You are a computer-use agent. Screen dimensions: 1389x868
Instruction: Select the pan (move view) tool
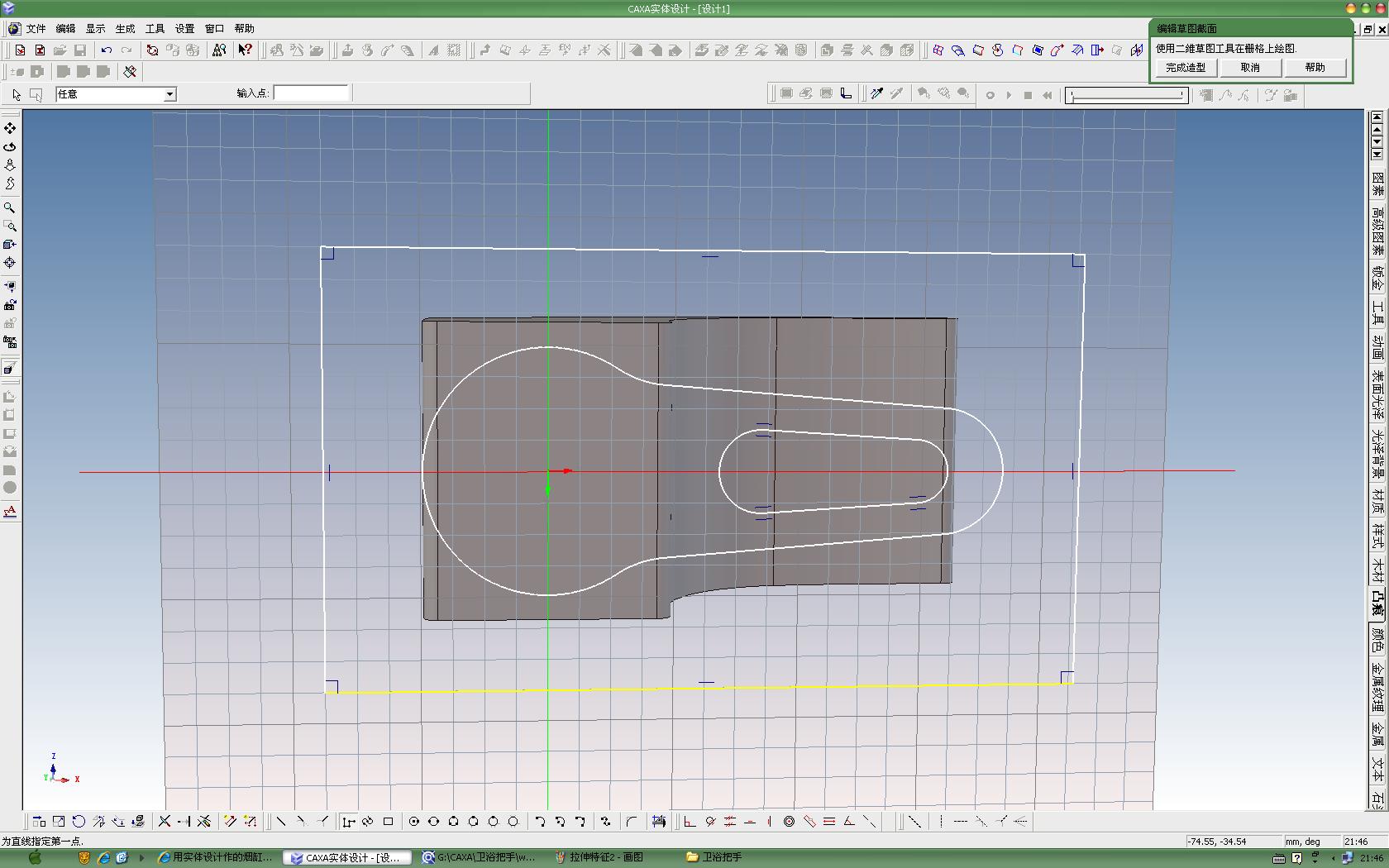click(10, 129)
